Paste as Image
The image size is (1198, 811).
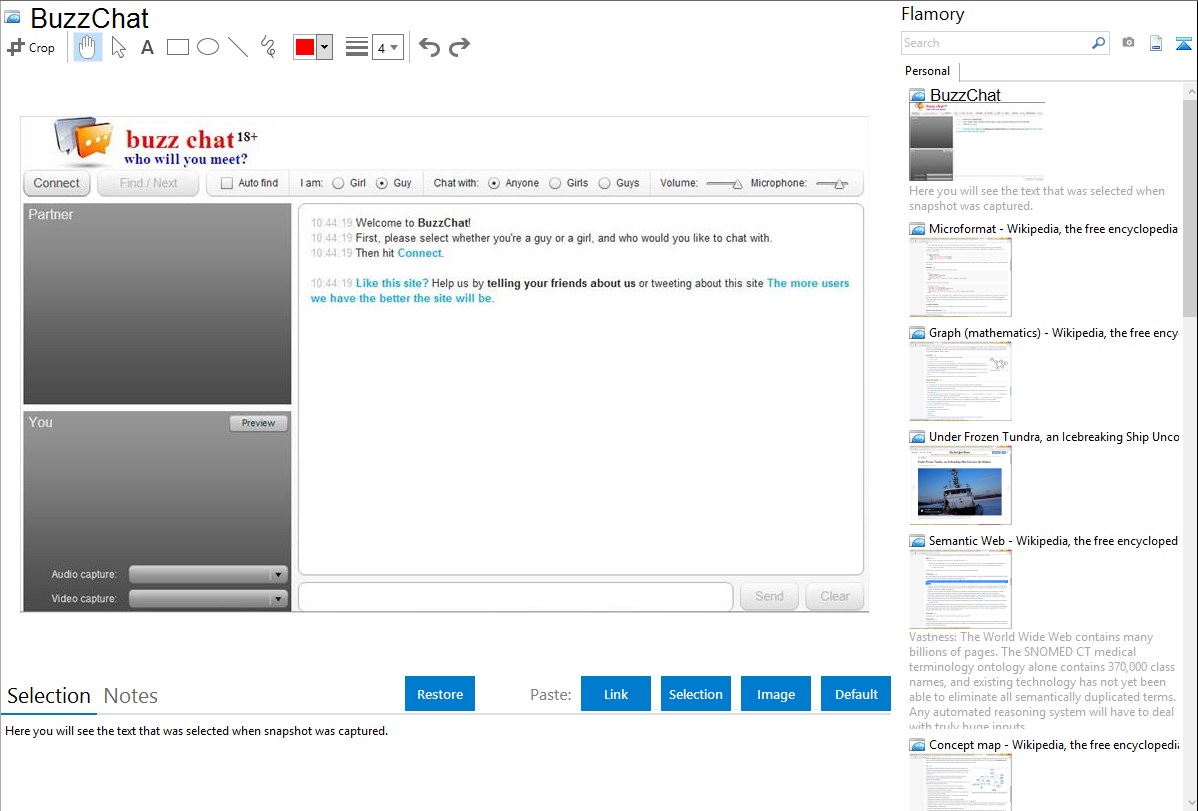coord(775,694)
